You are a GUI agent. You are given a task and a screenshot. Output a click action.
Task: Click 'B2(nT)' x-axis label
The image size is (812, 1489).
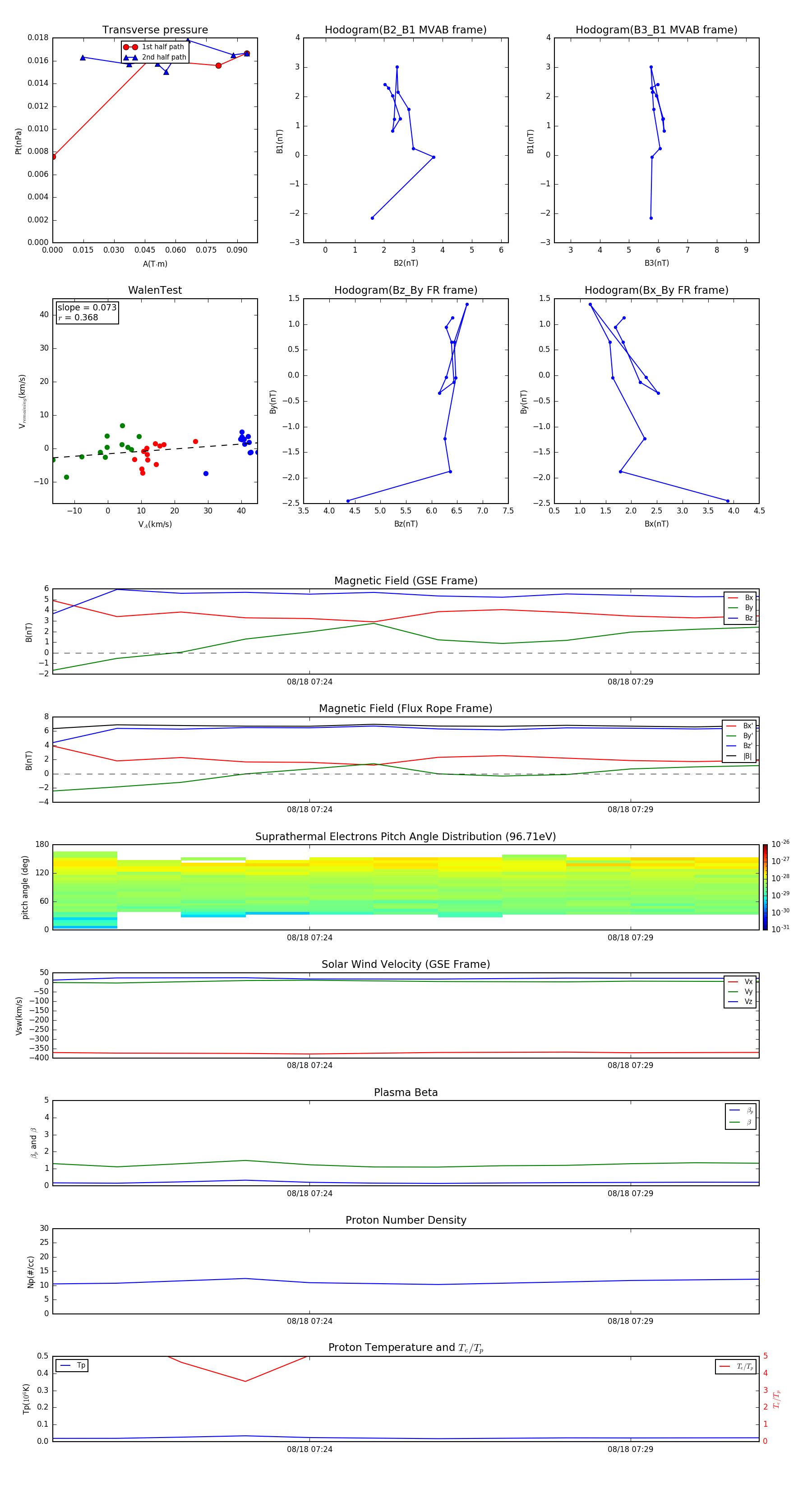(x=406, y=264)
